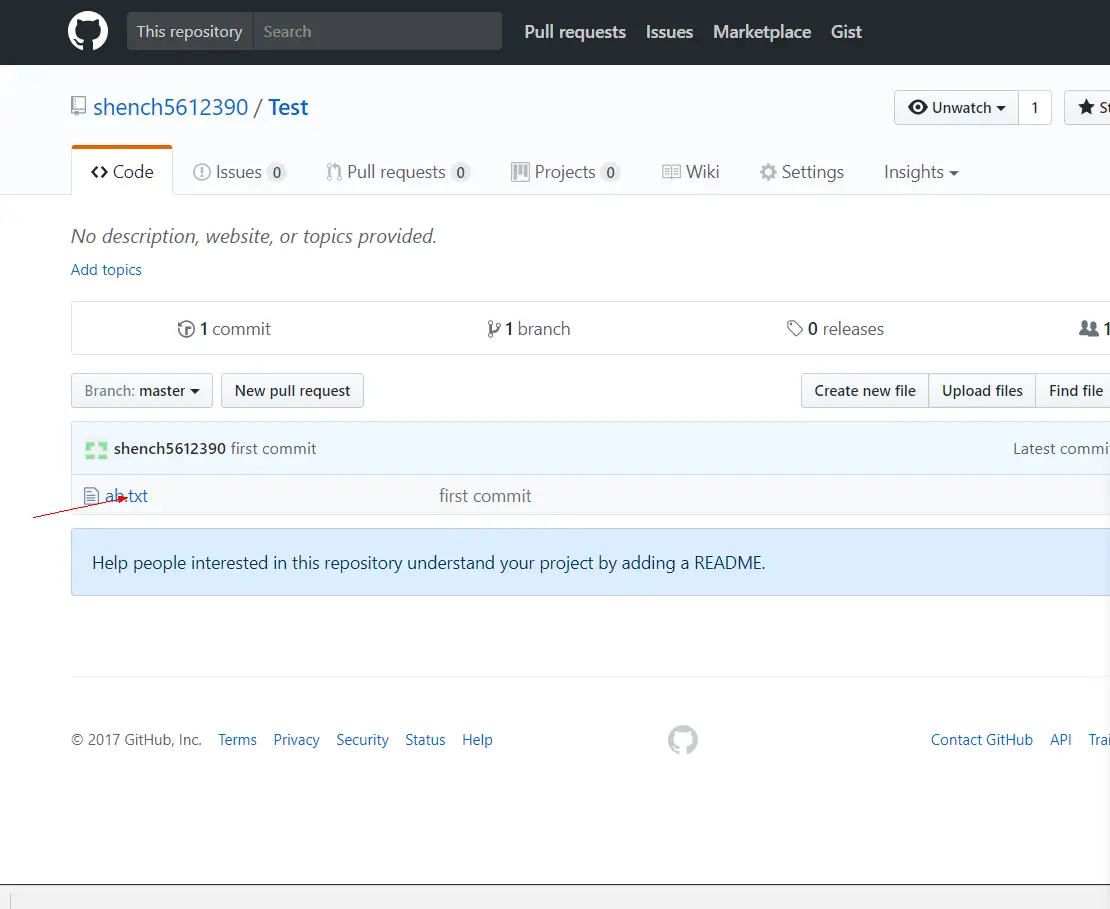View watcher count next to Unwatch

pyautogui.click(x=1035, y=108)
